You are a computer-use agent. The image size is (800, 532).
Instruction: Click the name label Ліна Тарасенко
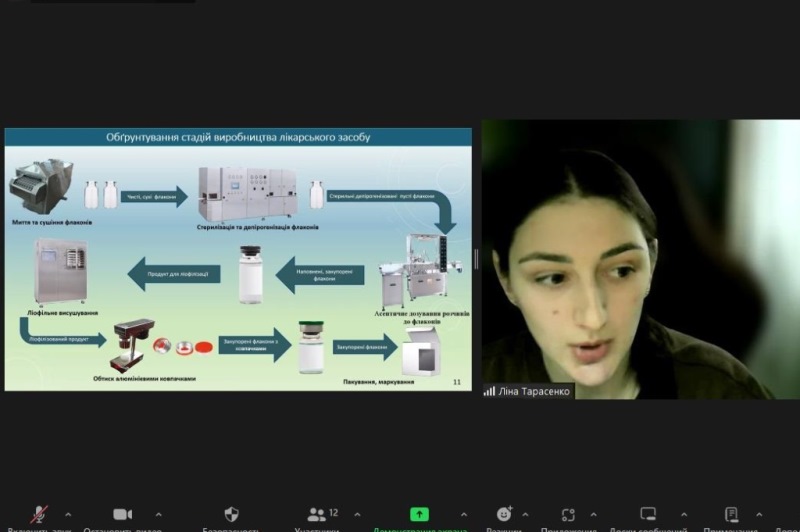click(534, 392)
